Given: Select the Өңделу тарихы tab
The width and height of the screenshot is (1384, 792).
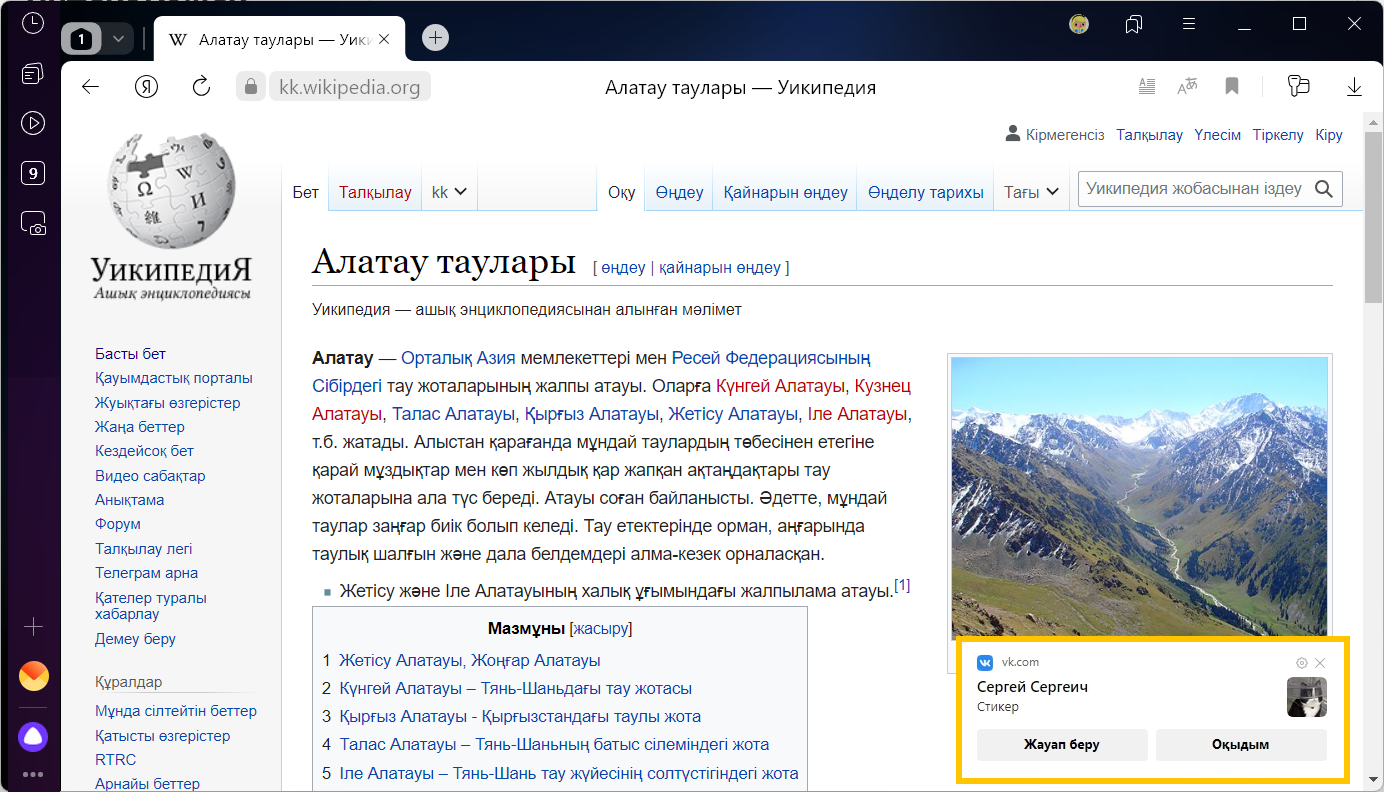Looking at the screenshot, I should pyautogui.click(x=925, y=192).
